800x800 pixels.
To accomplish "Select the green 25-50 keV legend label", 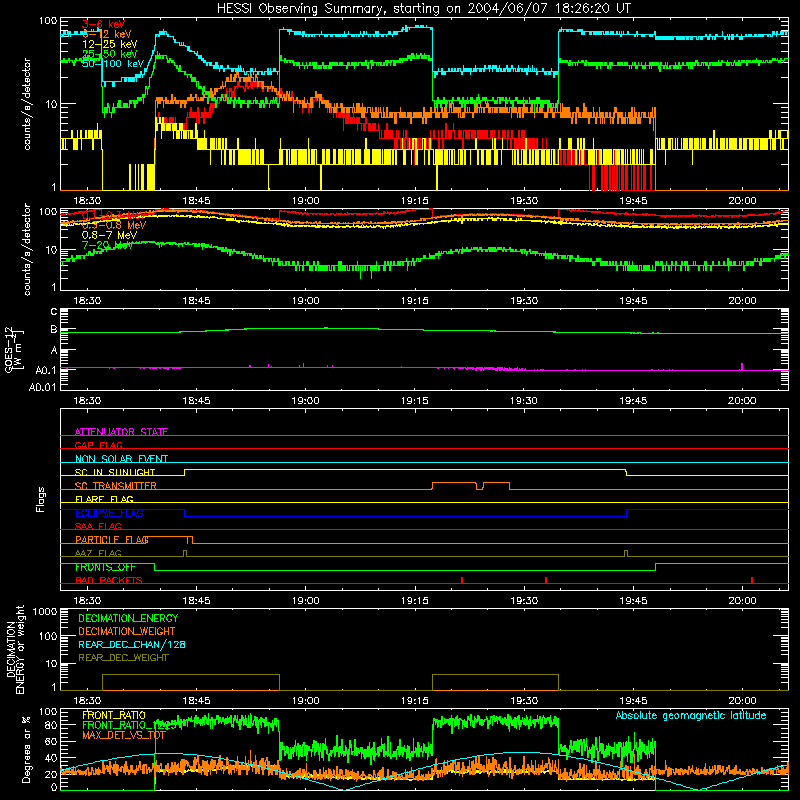I will click(110, 54).
